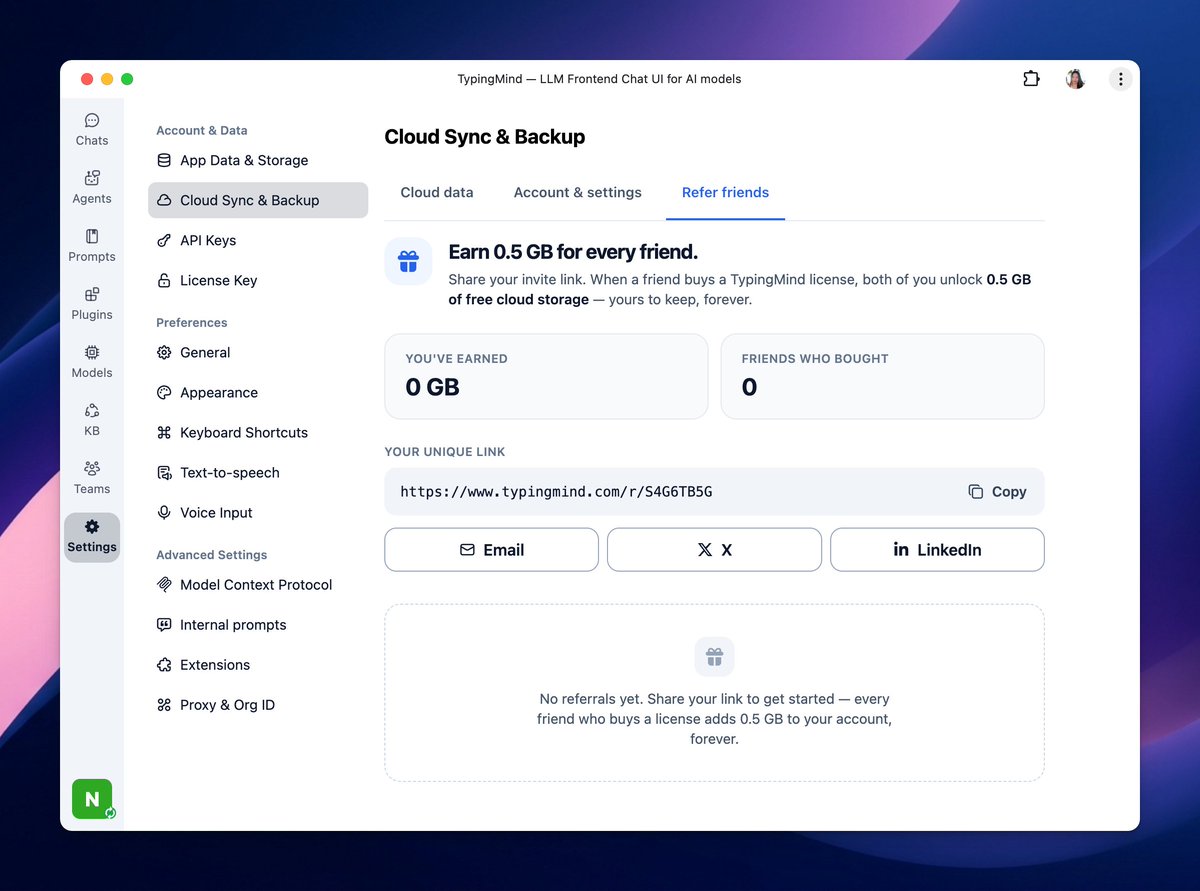1200x891 pixels.
Task: Click the Cloud Sync & Backup heading
Action: click(485, 137)
